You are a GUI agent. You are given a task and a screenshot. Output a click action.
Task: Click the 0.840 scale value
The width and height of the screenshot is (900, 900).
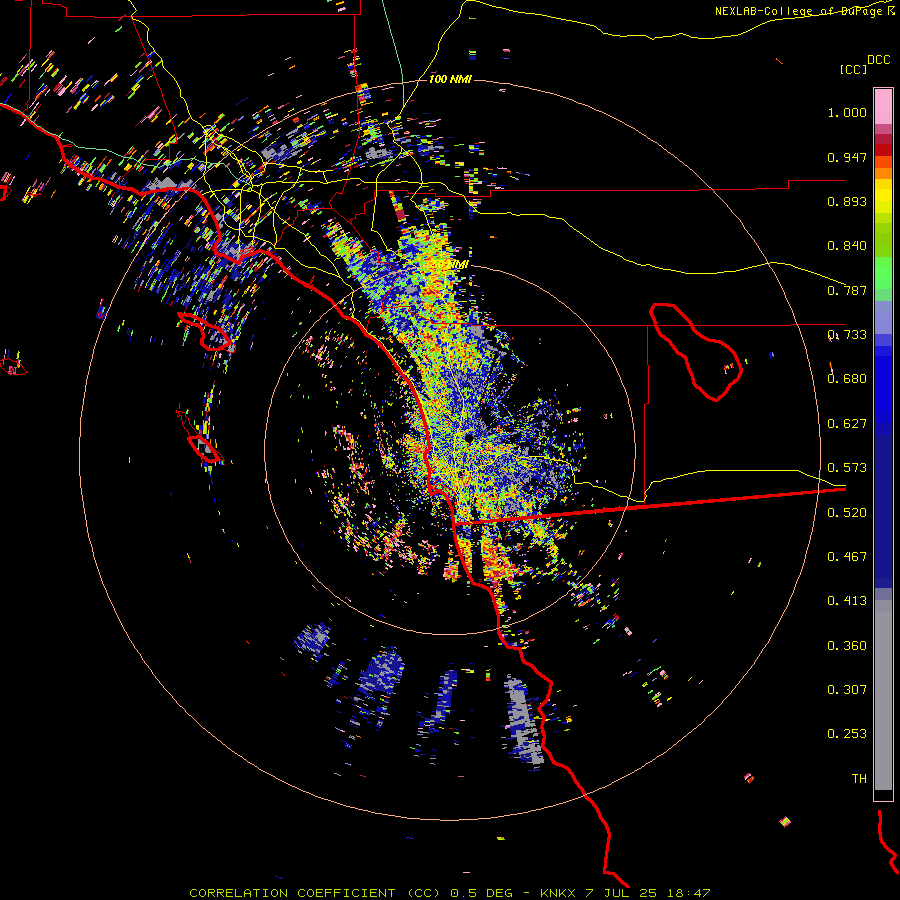pyautogui.click(x=847, y=246)
